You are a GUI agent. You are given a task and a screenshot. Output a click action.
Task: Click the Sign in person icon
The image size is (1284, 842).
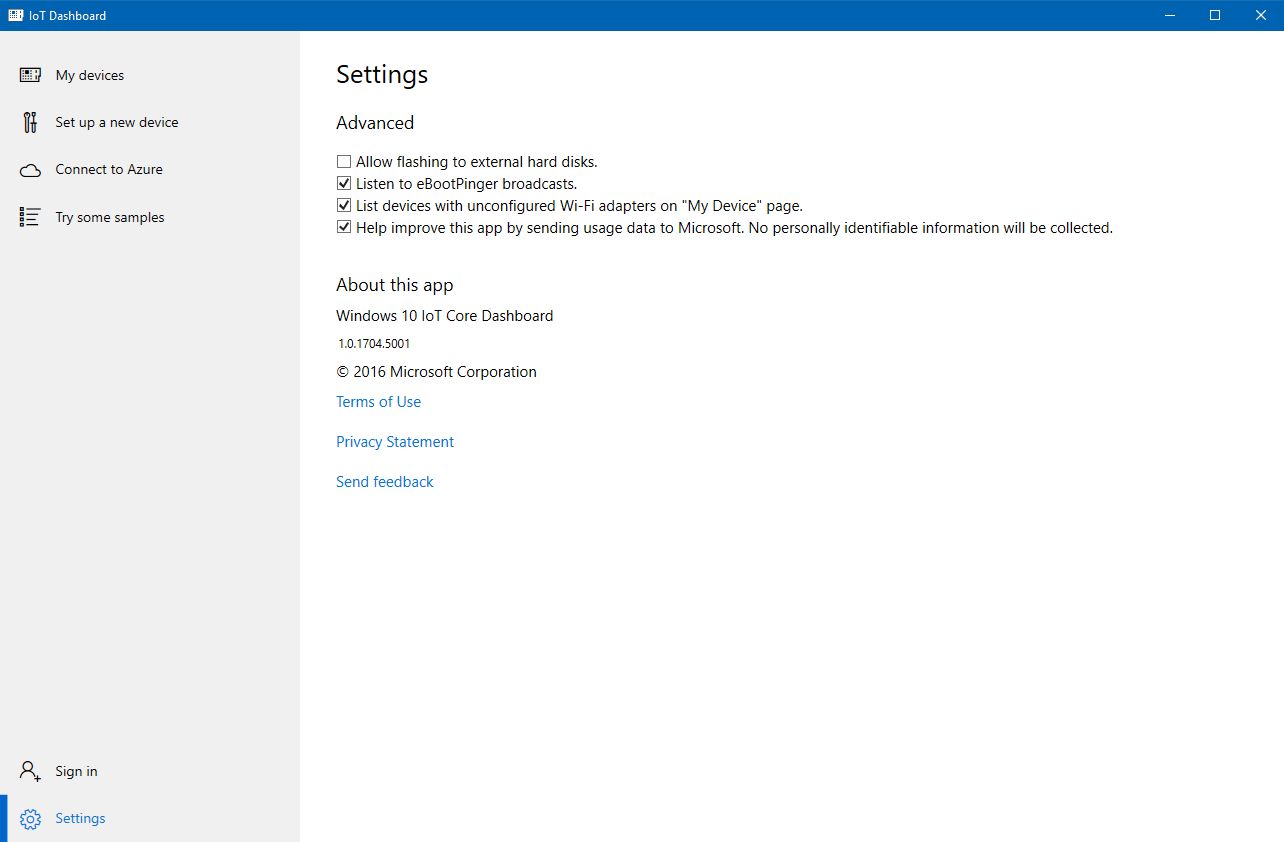pos(30,771)
